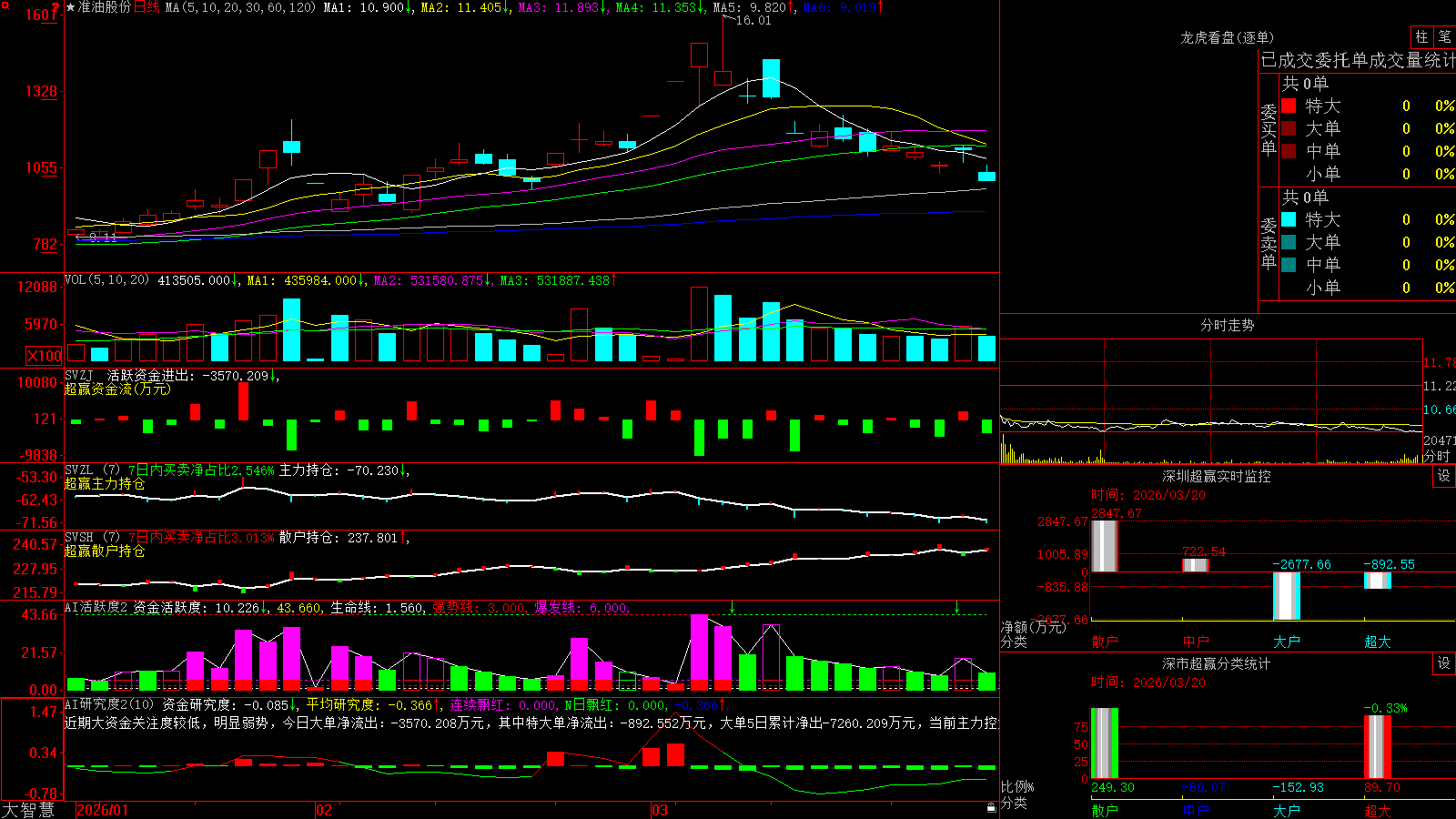Click the 龙虎看盘(逐单) title
The width and height of the screenshot is (1456, 819).
[1227, 37]
